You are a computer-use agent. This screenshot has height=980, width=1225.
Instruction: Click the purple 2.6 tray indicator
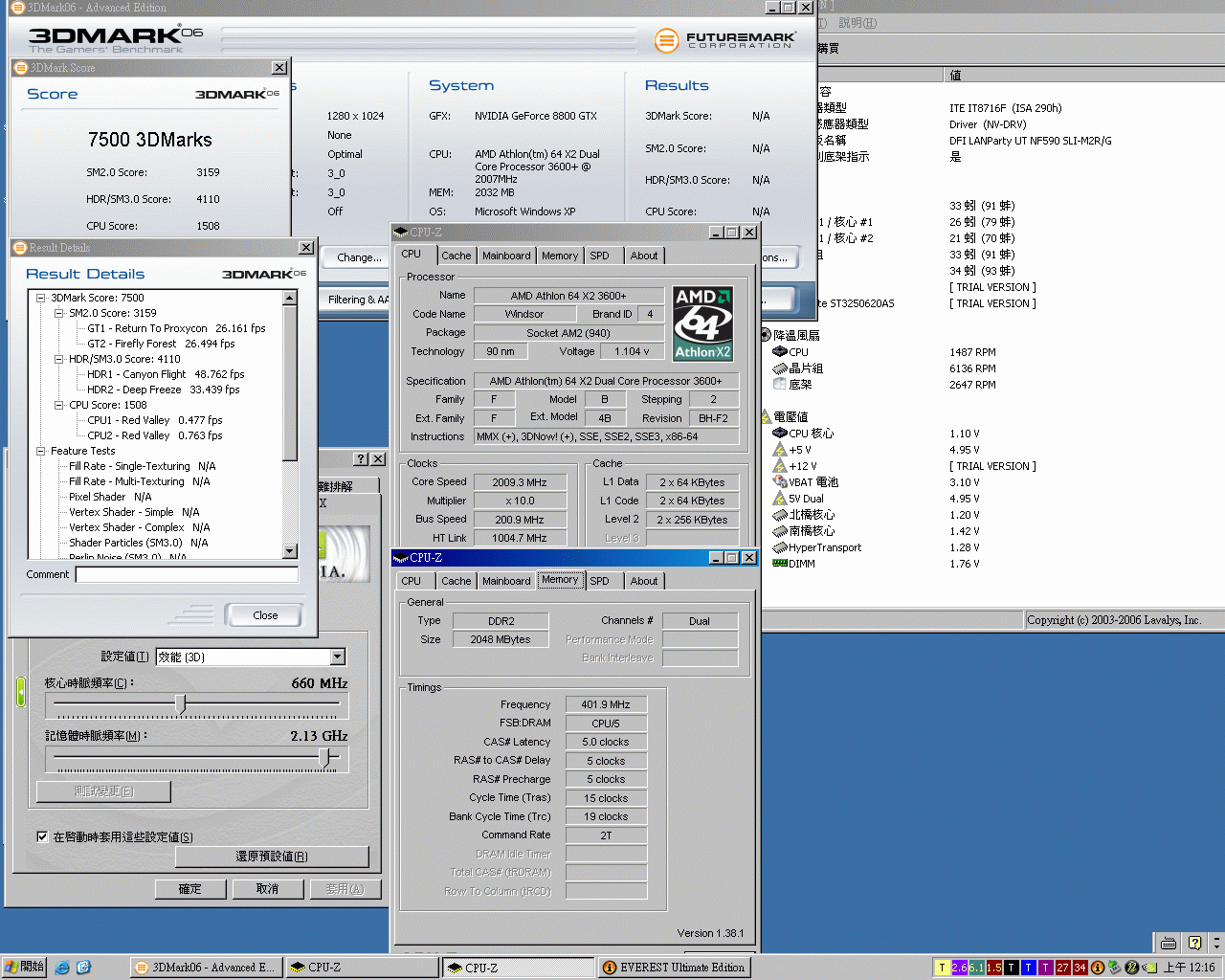960,968
